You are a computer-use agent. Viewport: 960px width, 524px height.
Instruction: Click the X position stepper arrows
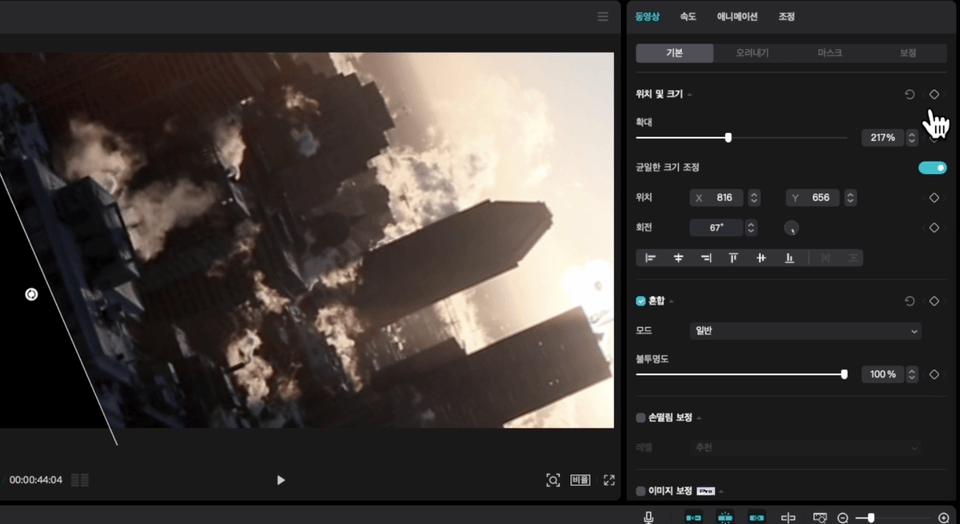click(x=754, y=198)
